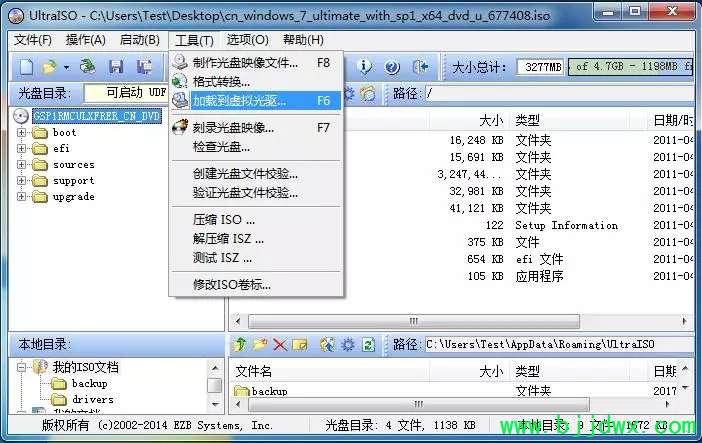
Task: Click the disc capacity bar of 4.7GB
Action: 630,67
